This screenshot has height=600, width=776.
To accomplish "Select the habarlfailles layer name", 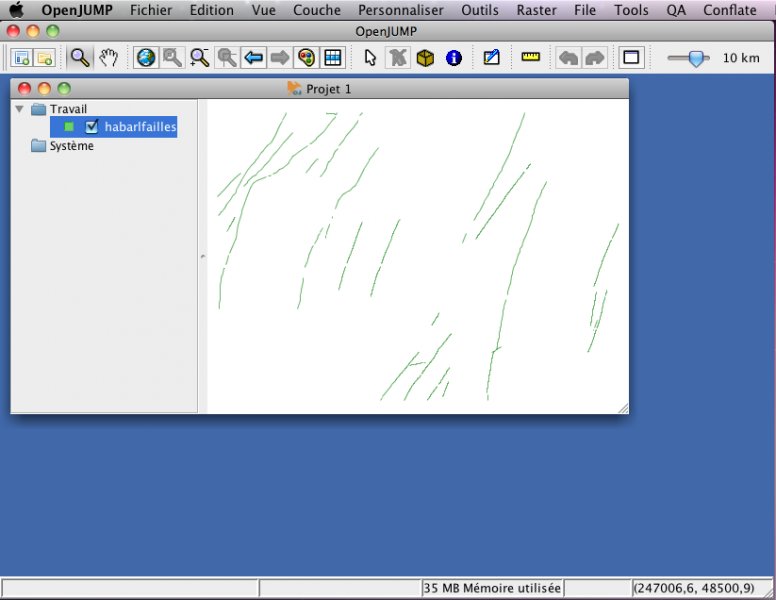I will (140, 127).
